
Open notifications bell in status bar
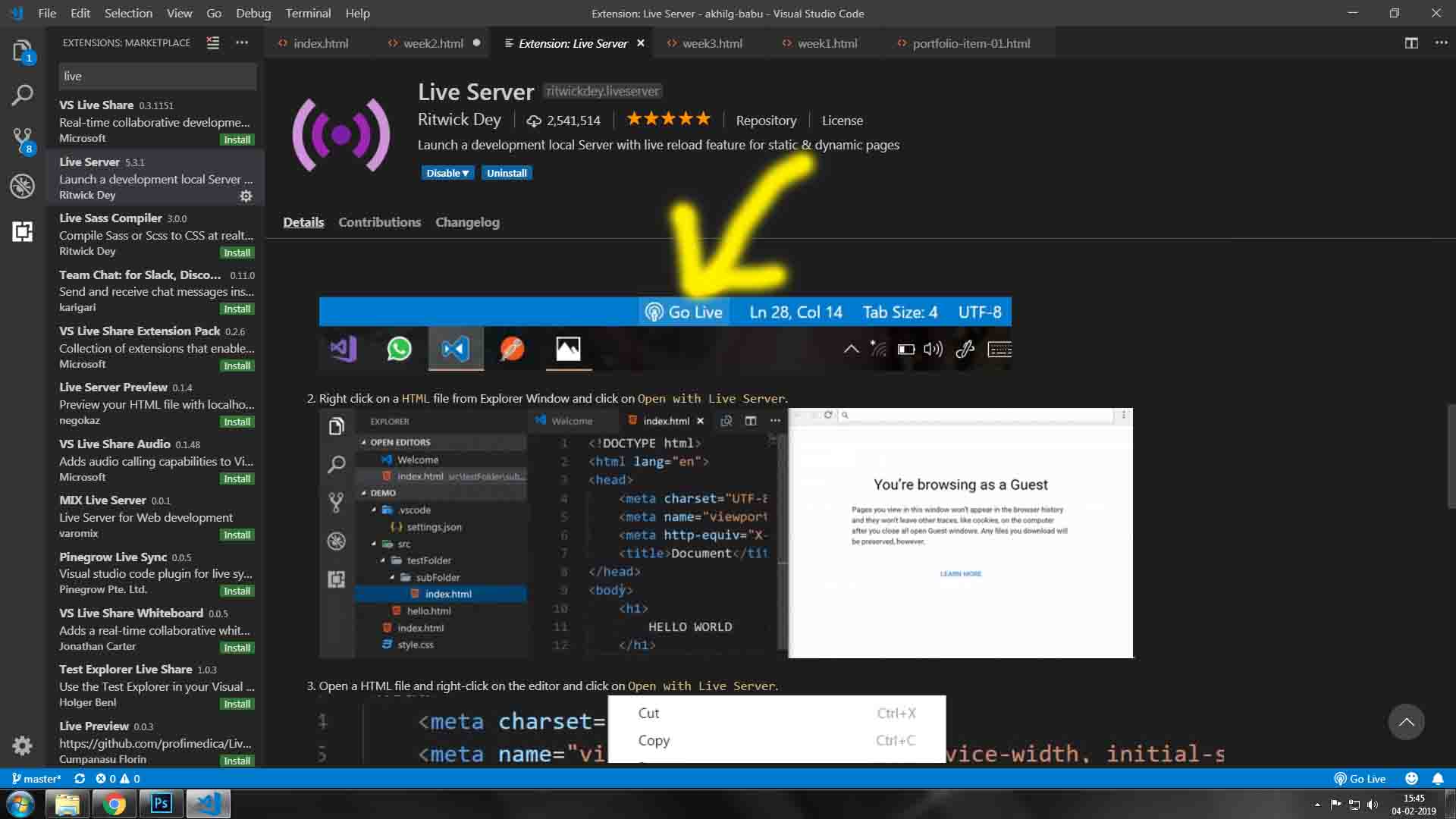point(1437,779)
